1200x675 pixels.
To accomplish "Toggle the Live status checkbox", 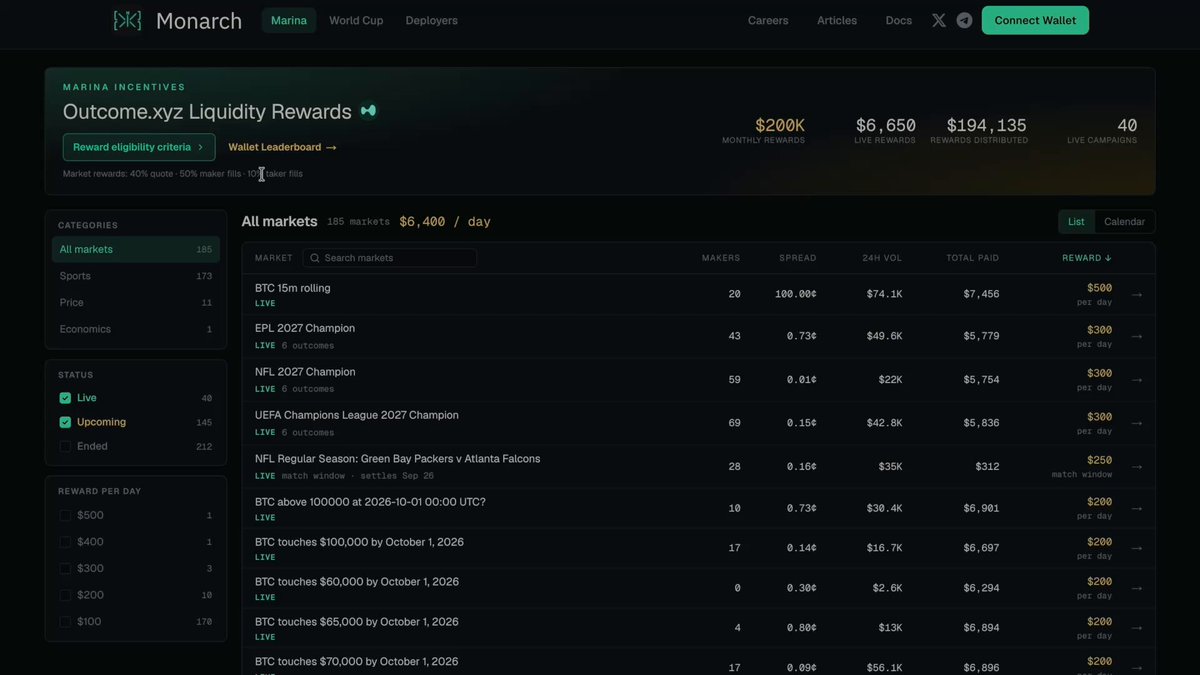I will (65, 398).
